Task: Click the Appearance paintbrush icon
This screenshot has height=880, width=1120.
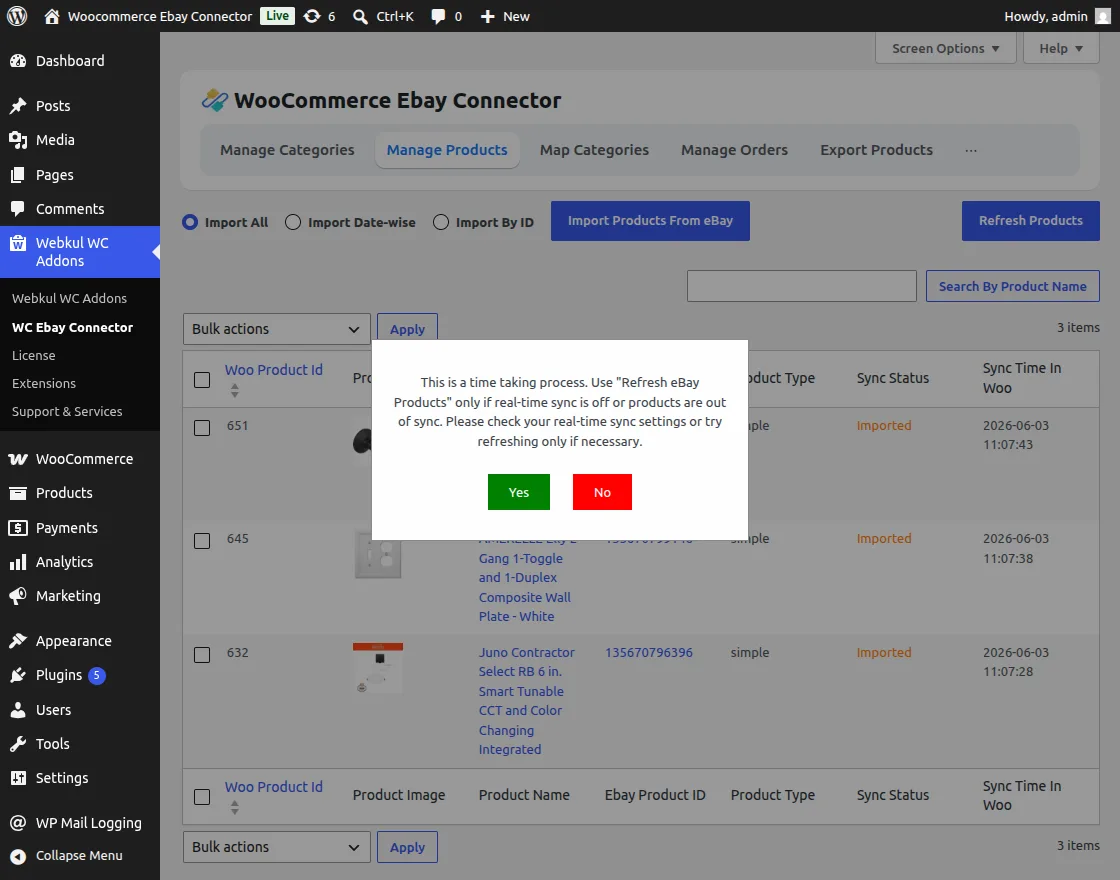Action: [18, 641]
